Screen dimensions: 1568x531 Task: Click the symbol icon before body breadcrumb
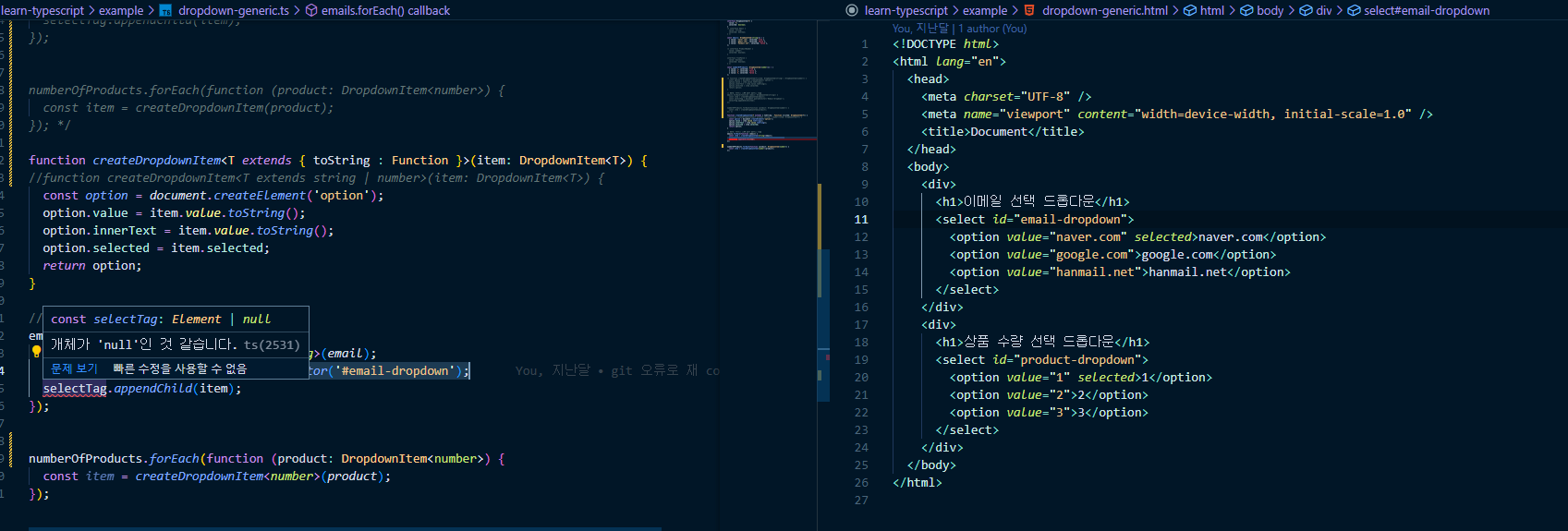point(1246,10)
